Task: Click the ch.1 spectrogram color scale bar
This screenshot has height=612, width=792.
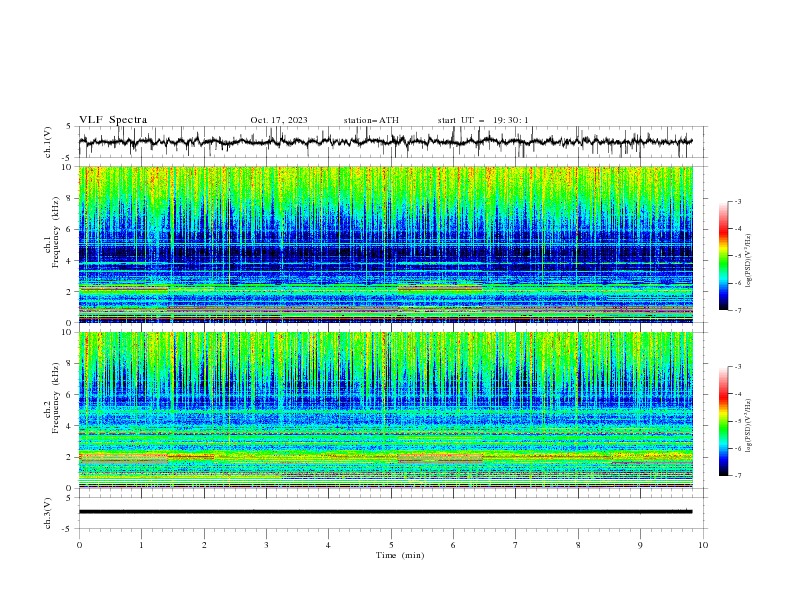Action: [724, 256]
